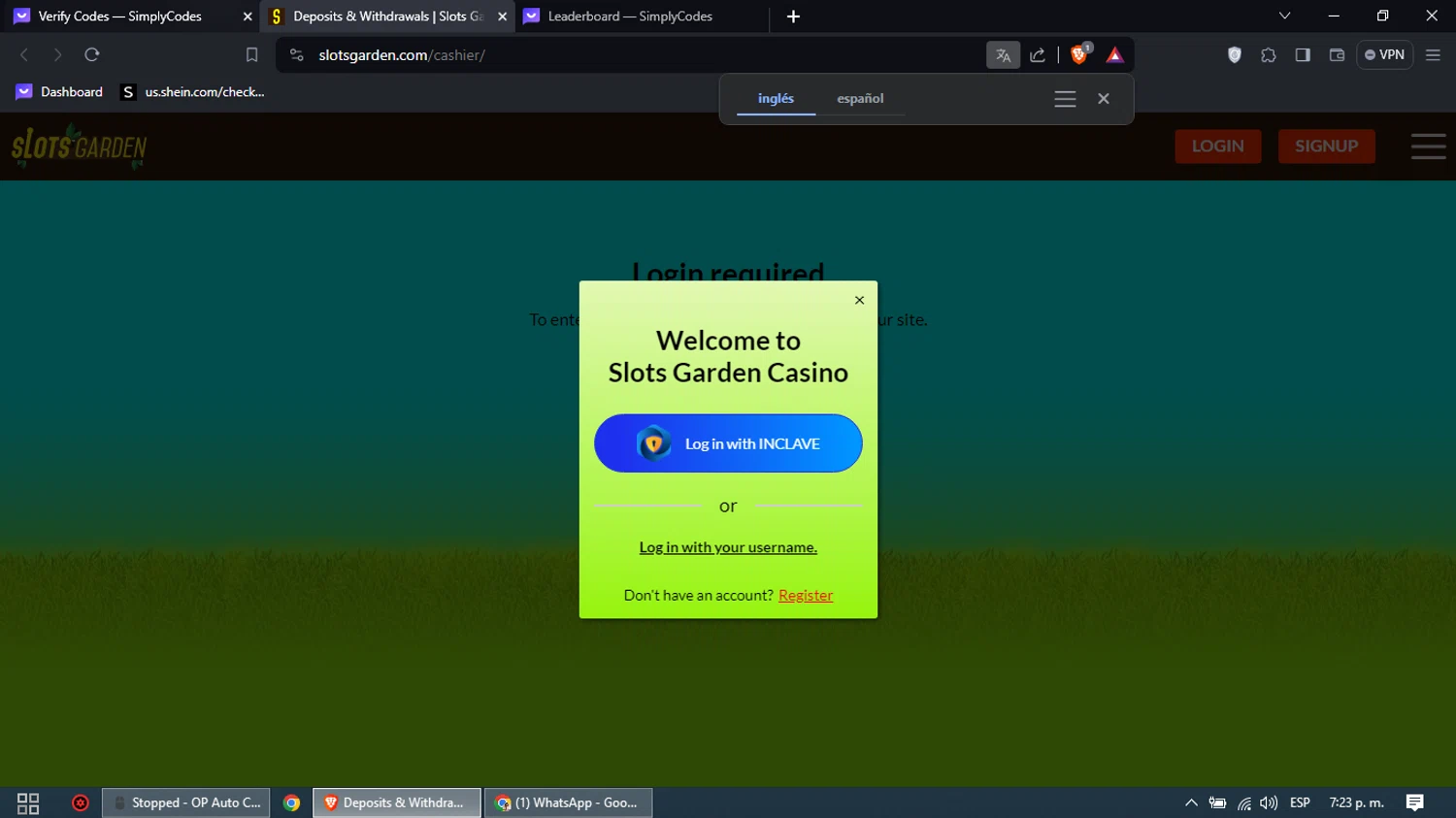Reload the current page

[x=92, y=55]
